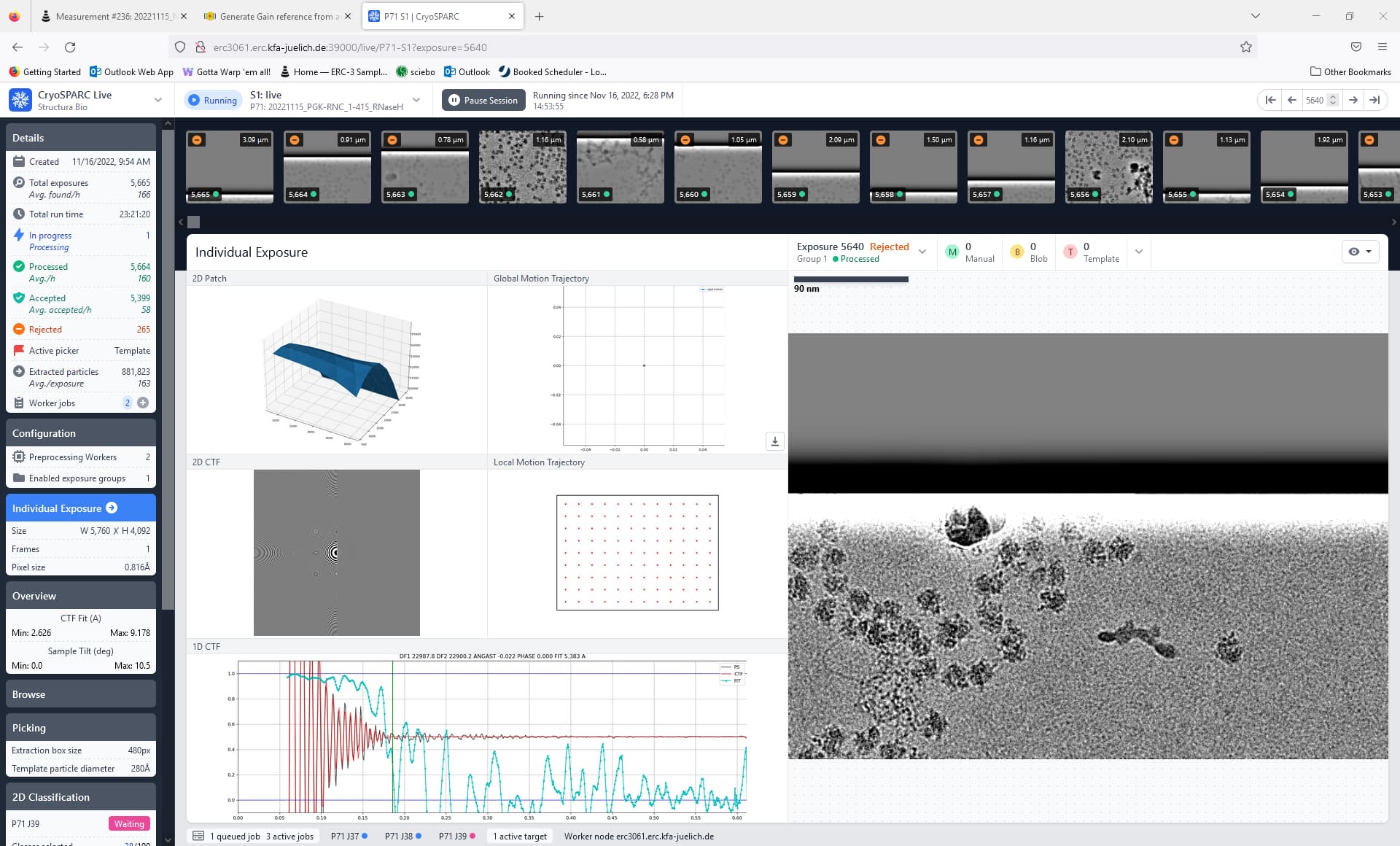
Task: Collapse the Details panel header
Action: pyautogui.click(x=81, y=138)
